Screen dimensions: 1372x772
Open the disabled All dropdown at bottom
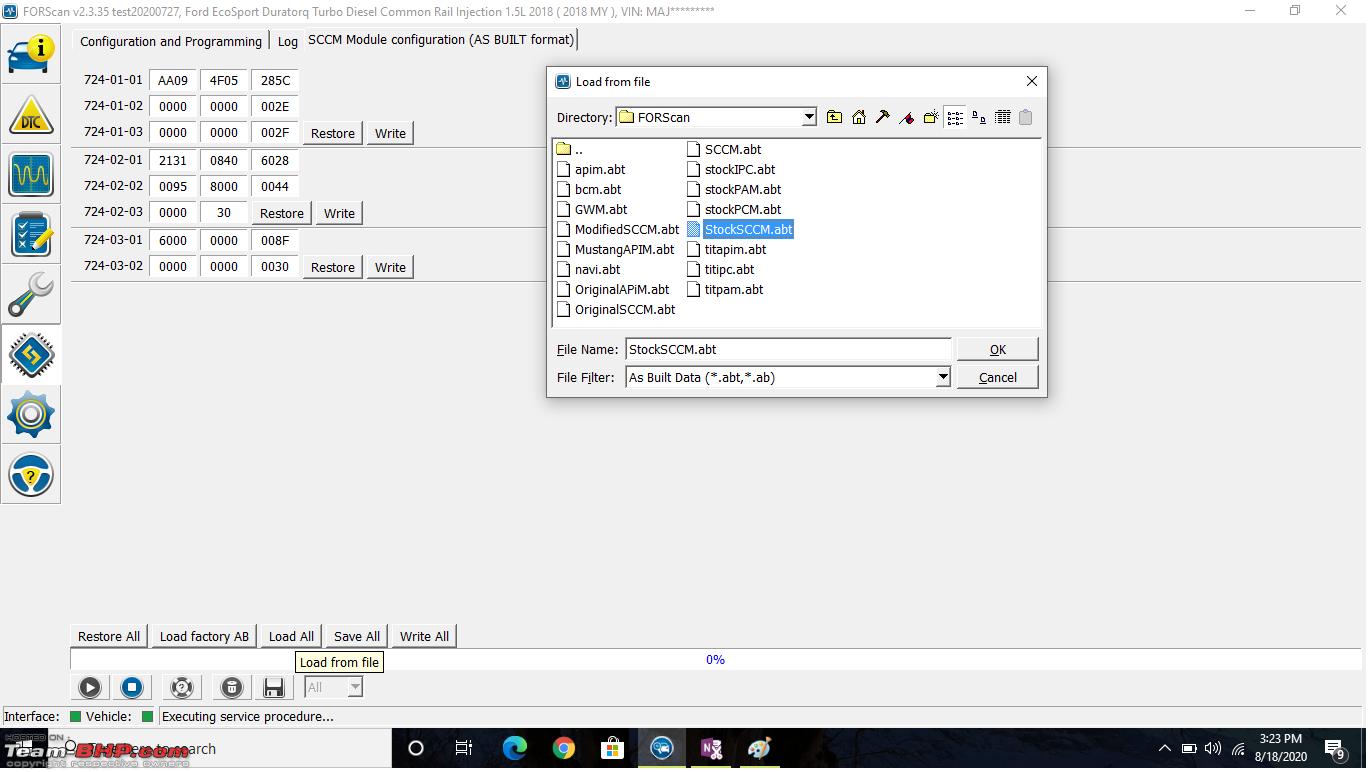tap(333, 688)
